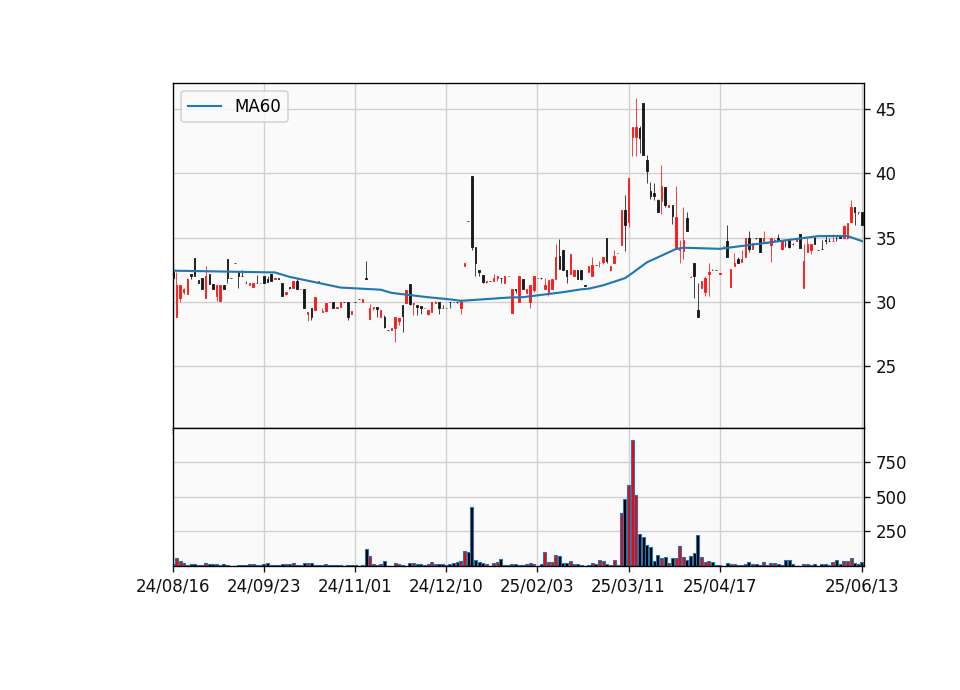Select the 24/08/16 date label

173,586
